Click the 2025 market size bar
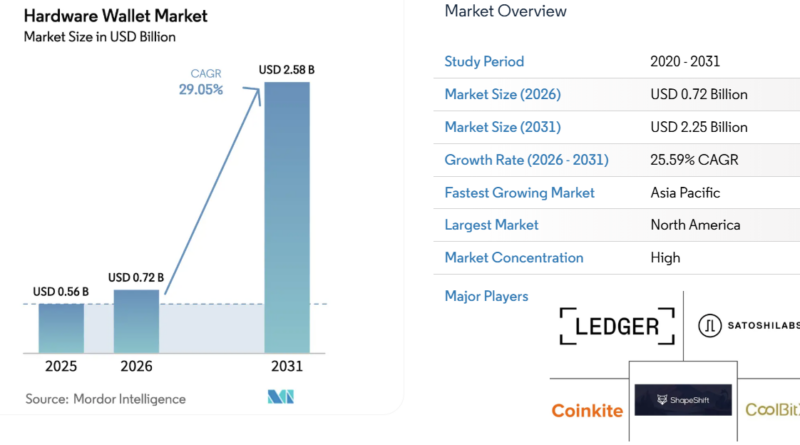 [x=61, y=328]
